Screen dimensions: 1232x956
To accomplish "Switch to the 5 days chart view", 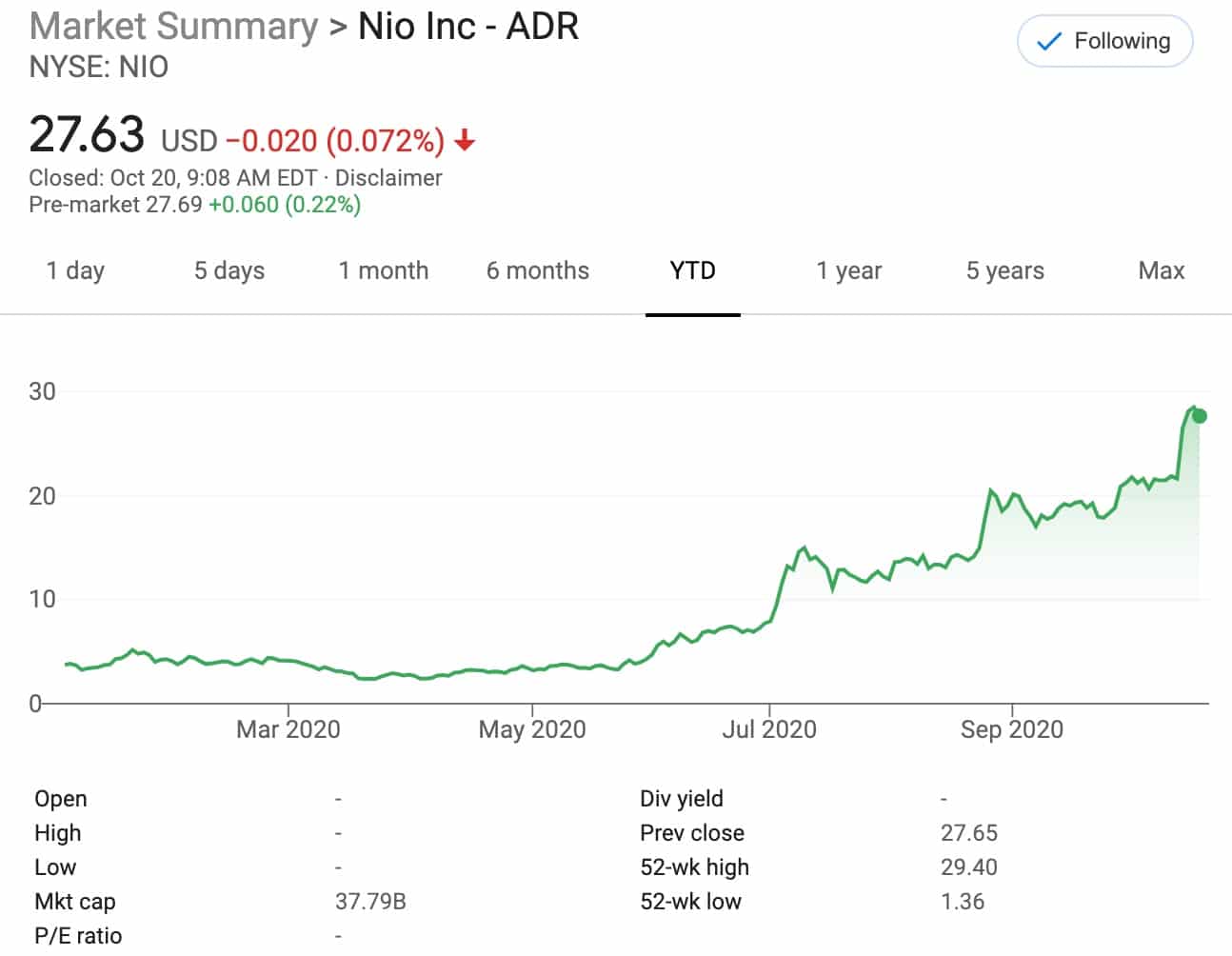I will (x=229, y=270).
